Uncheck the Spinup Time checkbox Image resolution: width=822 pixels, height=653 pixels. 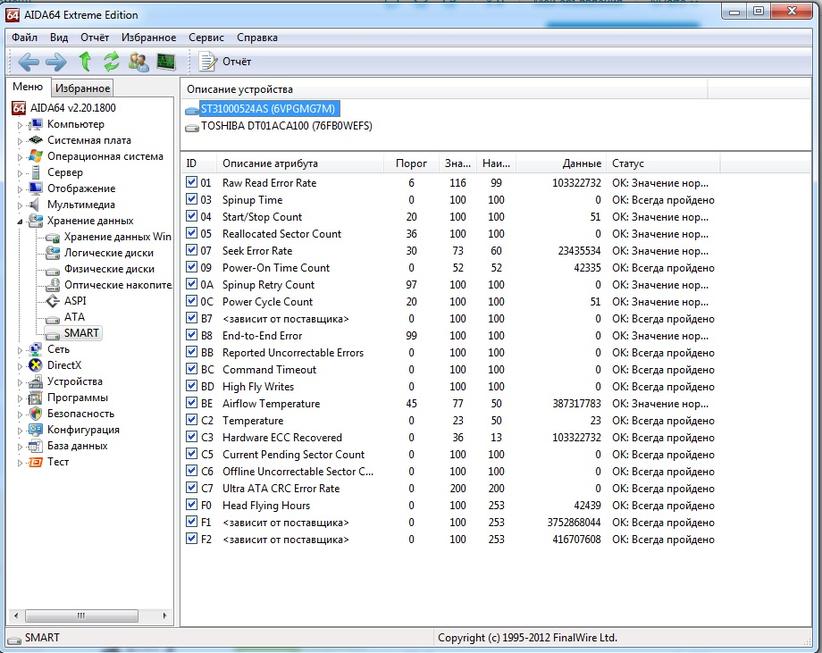[191, 199]
